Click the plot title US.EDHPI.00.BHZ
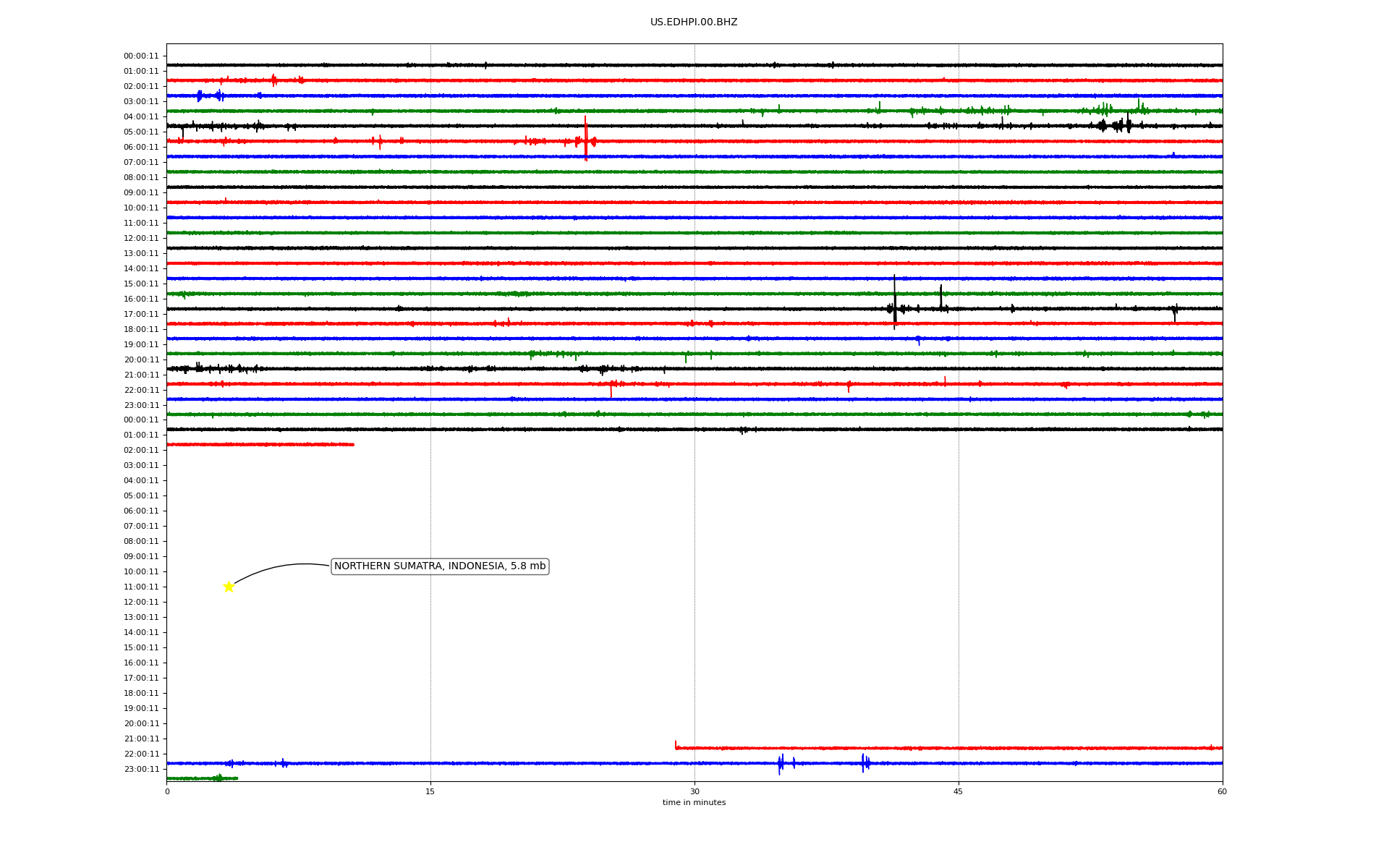This screenshot has height=868, width=1389. pyautogui.click(x=694, y=22)
